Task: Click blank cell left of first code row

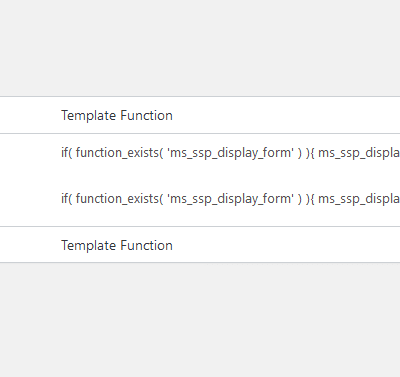Action: pos(30,153)
